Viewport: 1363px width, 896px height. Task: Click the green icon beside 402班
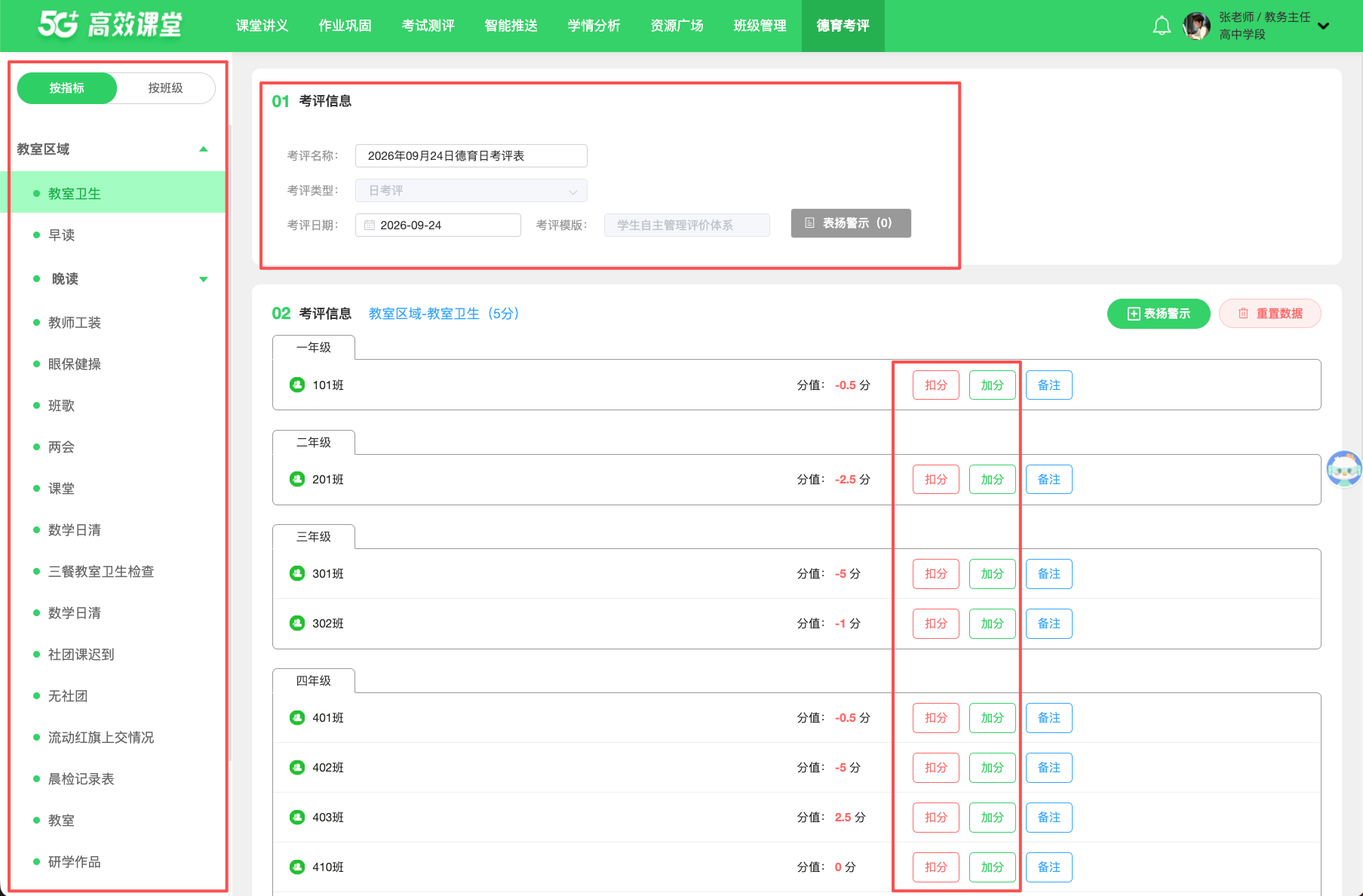pos(297,767)
